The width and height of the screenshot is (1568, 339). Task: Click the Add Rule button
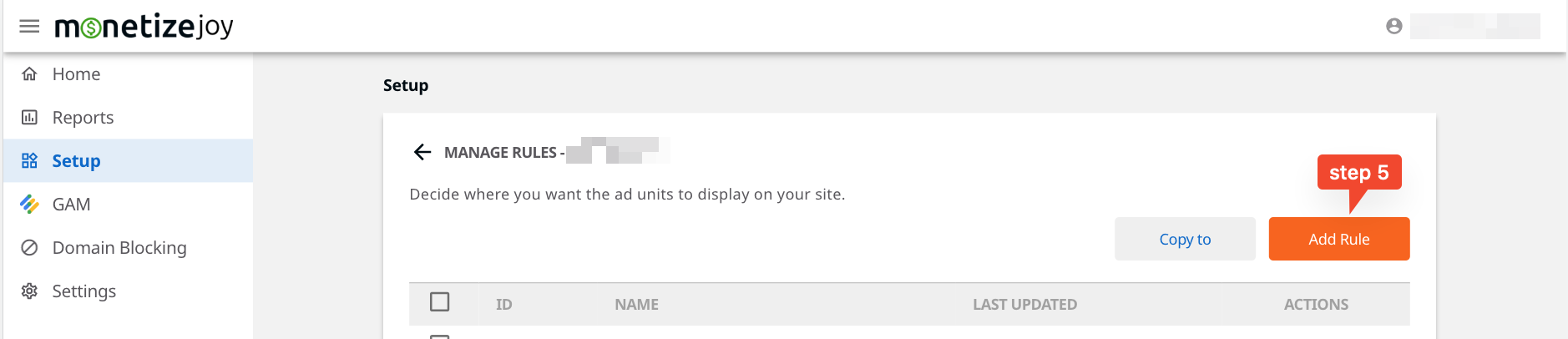point(1338,240)
